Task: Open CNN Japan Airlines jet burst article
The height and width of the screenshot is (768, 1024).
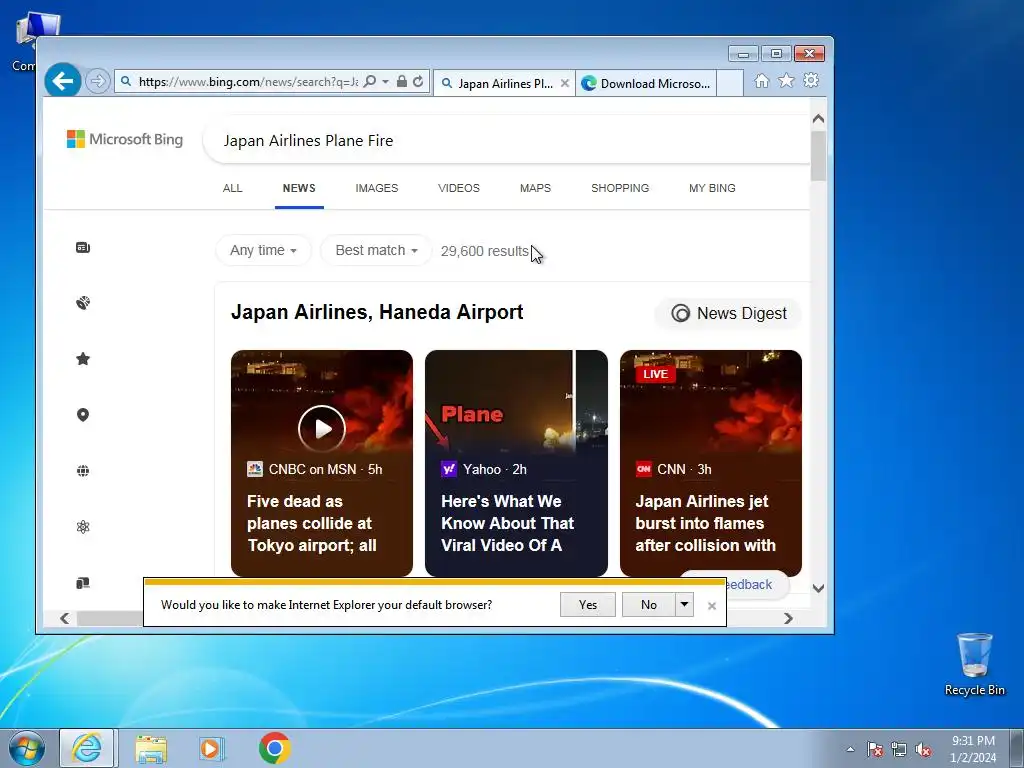Action: [x=705, y=523]
